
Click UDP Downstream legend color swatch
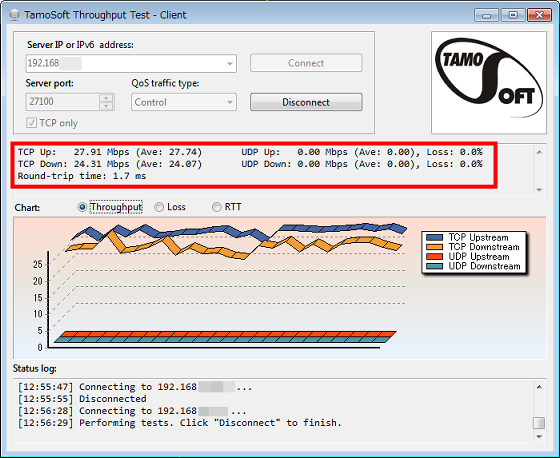click(435, 266)
